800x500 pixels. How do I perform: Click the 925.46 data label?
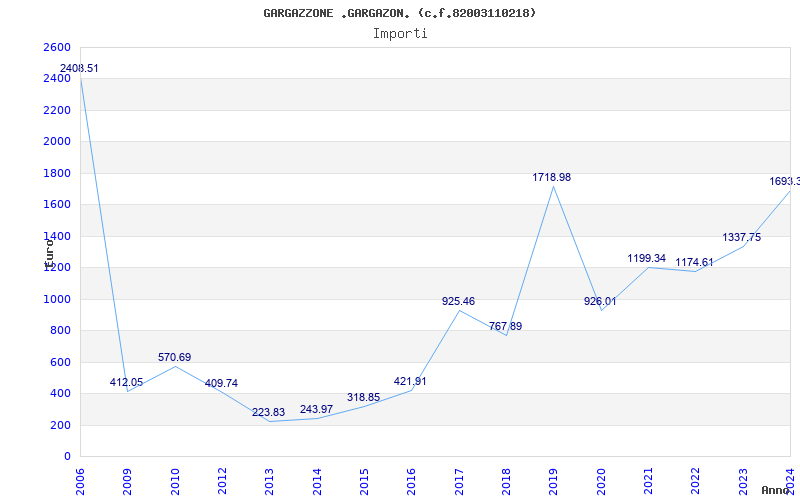pyautogui.click(x=459, y=301)
